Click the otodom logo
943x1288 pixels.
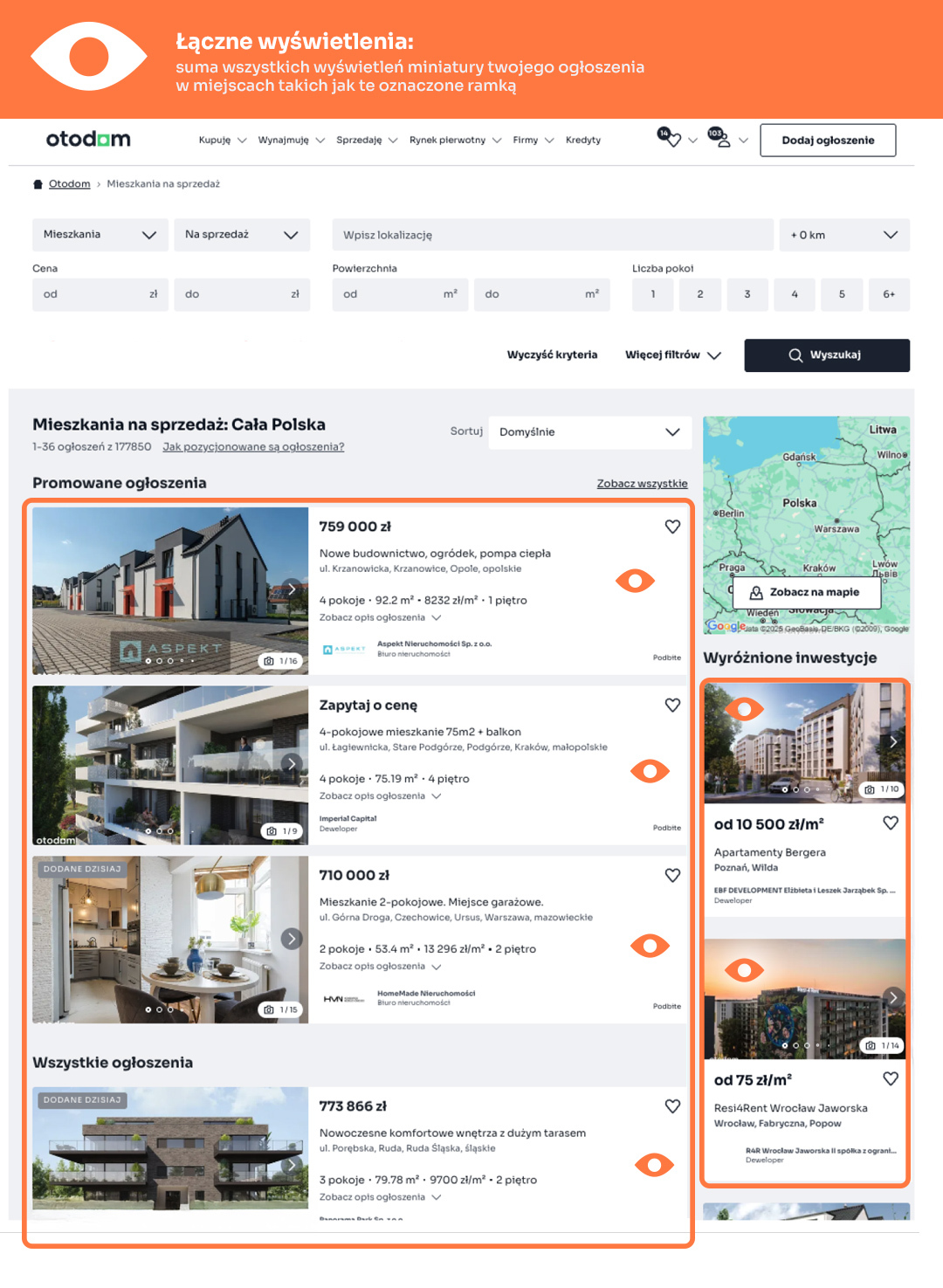pos(88,140)
